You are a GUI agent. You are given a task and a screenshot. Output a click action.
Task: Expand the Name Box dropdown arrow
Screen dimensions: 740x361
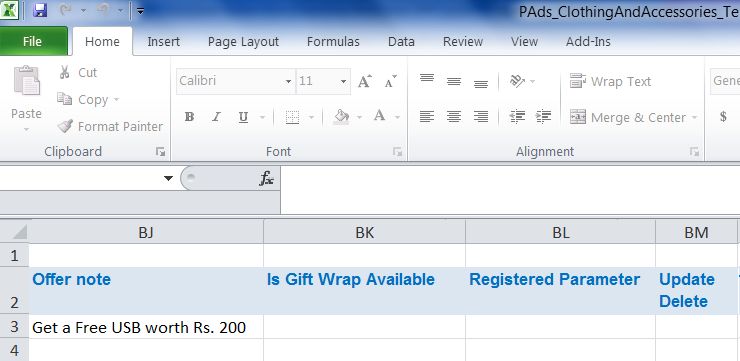(168, 178)
